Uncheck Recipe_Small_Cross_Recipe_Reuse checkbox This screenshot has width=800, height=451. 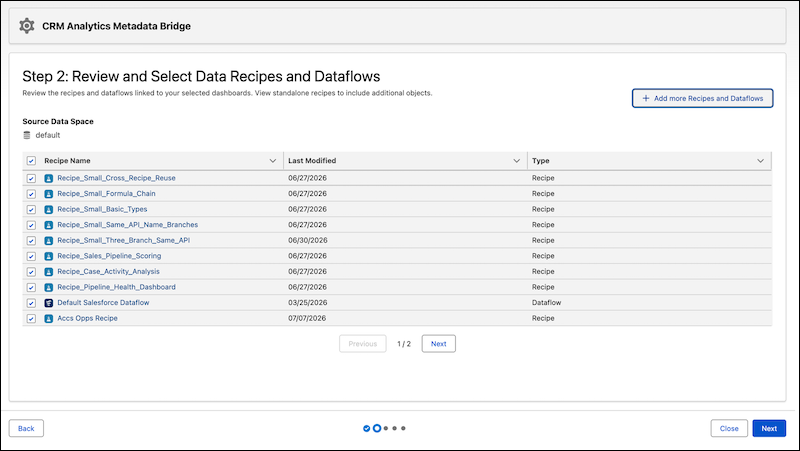pyautogui.click(x=31, y=179)
